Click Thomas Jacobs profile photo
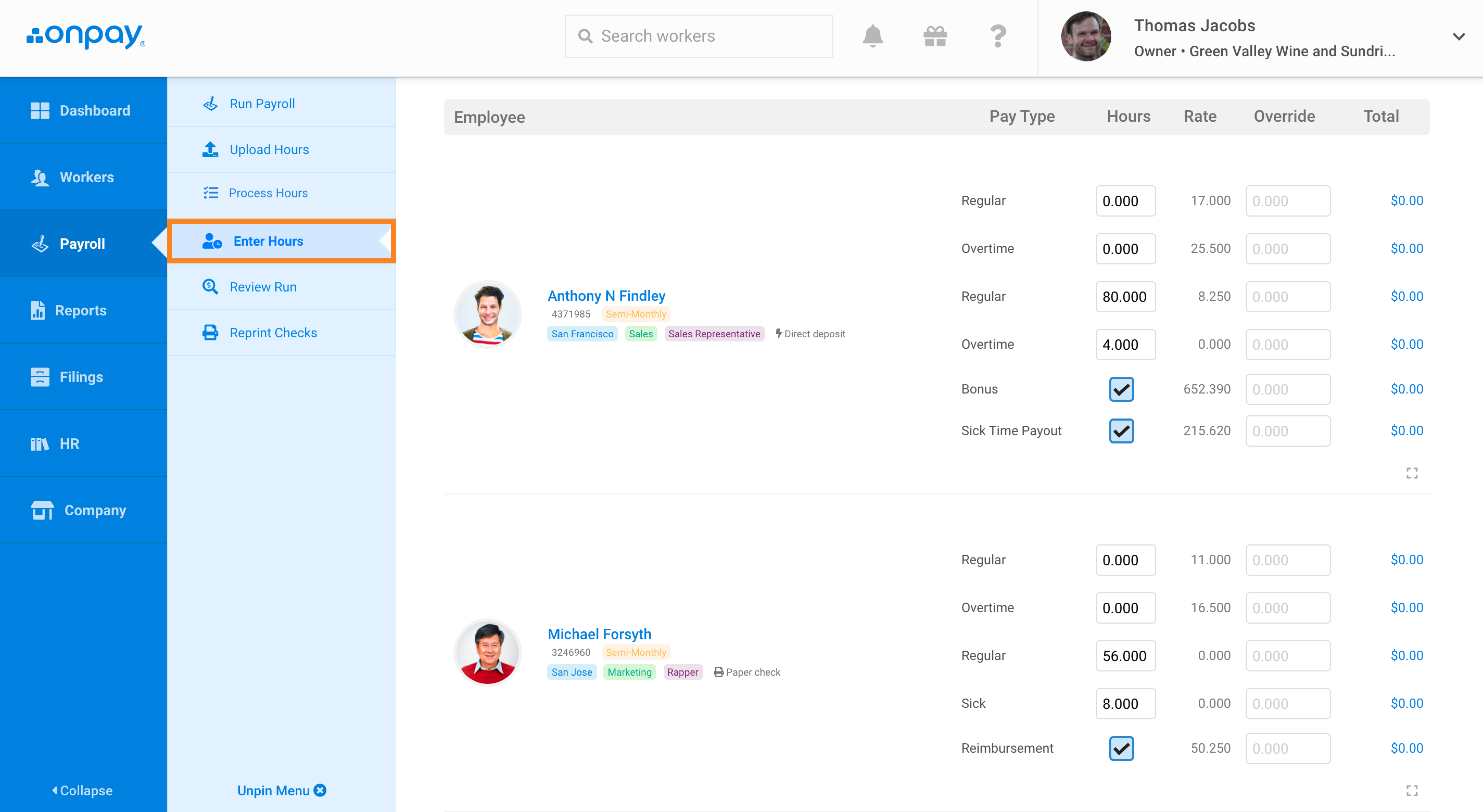The width and height of the screenshot is (1483, 812). click(x=1086, y=36)
